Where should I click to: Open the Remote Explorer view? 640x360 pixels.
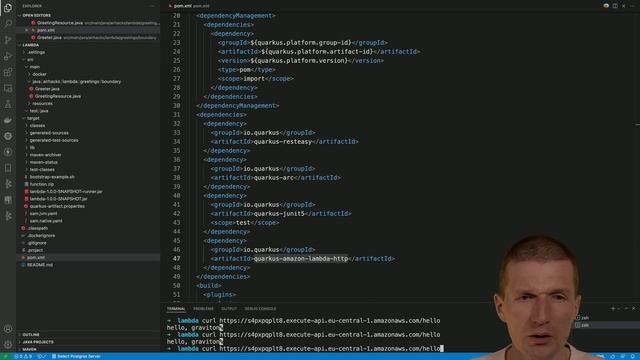click(x=8, y=88)
